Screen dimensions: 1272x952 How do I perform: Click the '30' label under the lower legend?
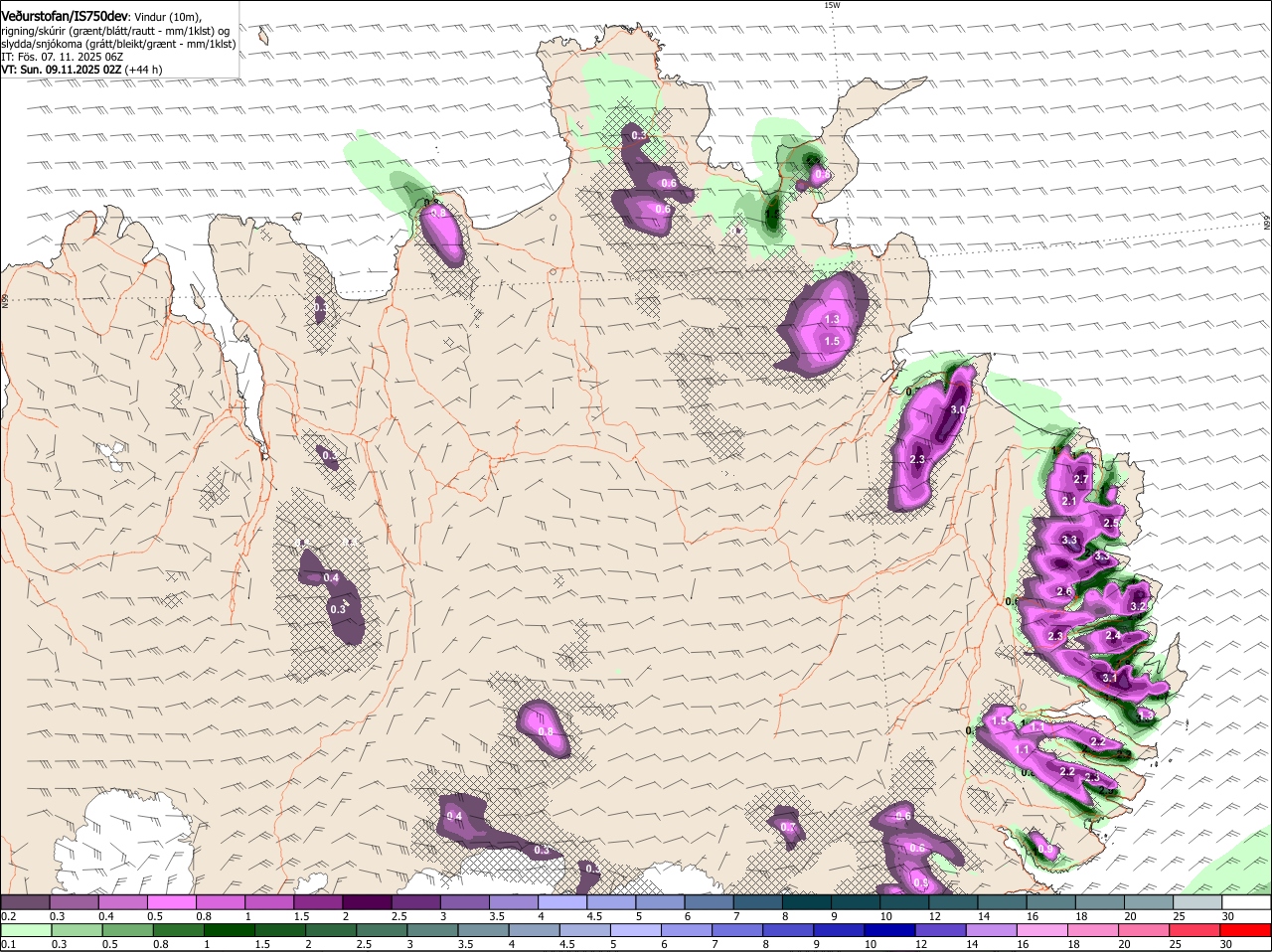pyautogui.click(x=1225, y=944)
